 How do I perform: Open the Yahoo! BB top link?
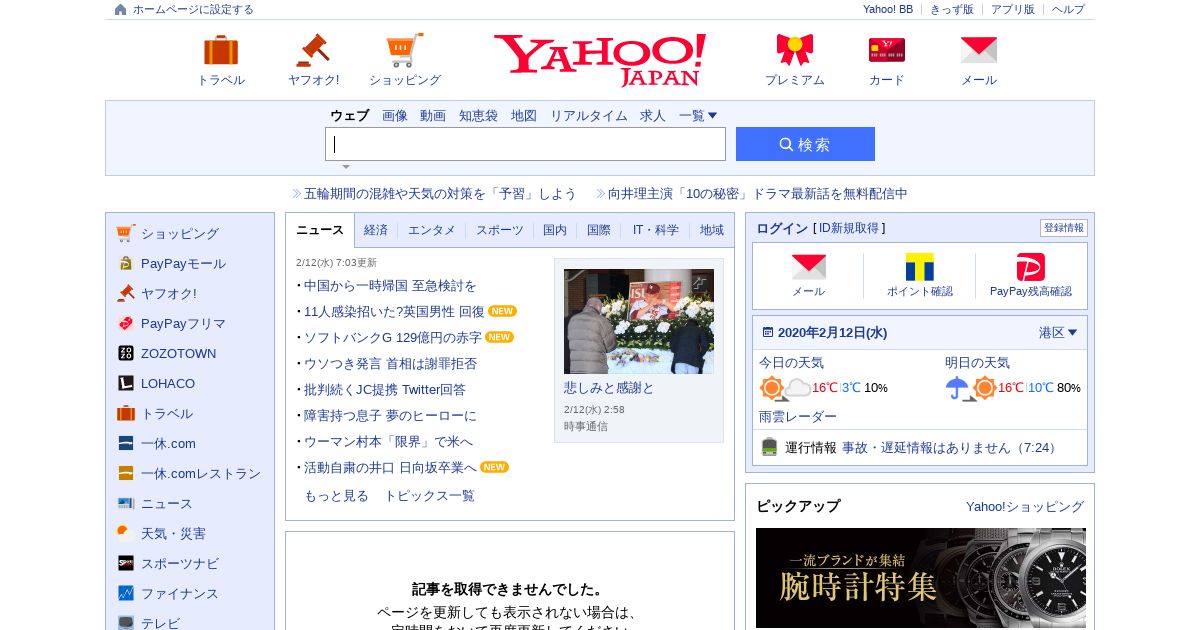click(x=888, y=9)
